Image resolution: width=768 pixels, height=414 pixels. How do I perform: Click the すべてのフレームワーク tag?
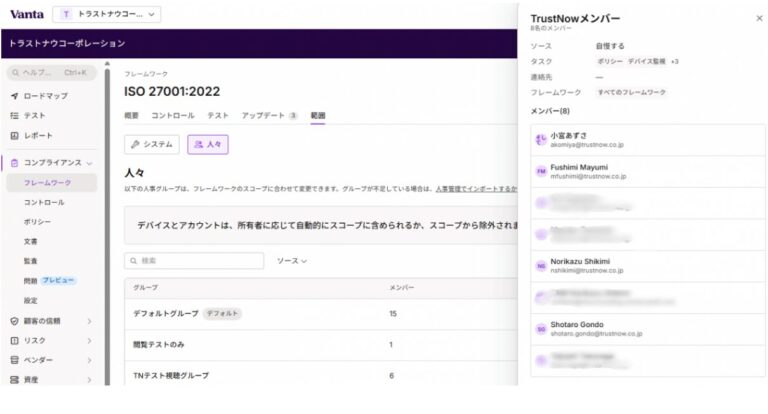click(632, 92)
